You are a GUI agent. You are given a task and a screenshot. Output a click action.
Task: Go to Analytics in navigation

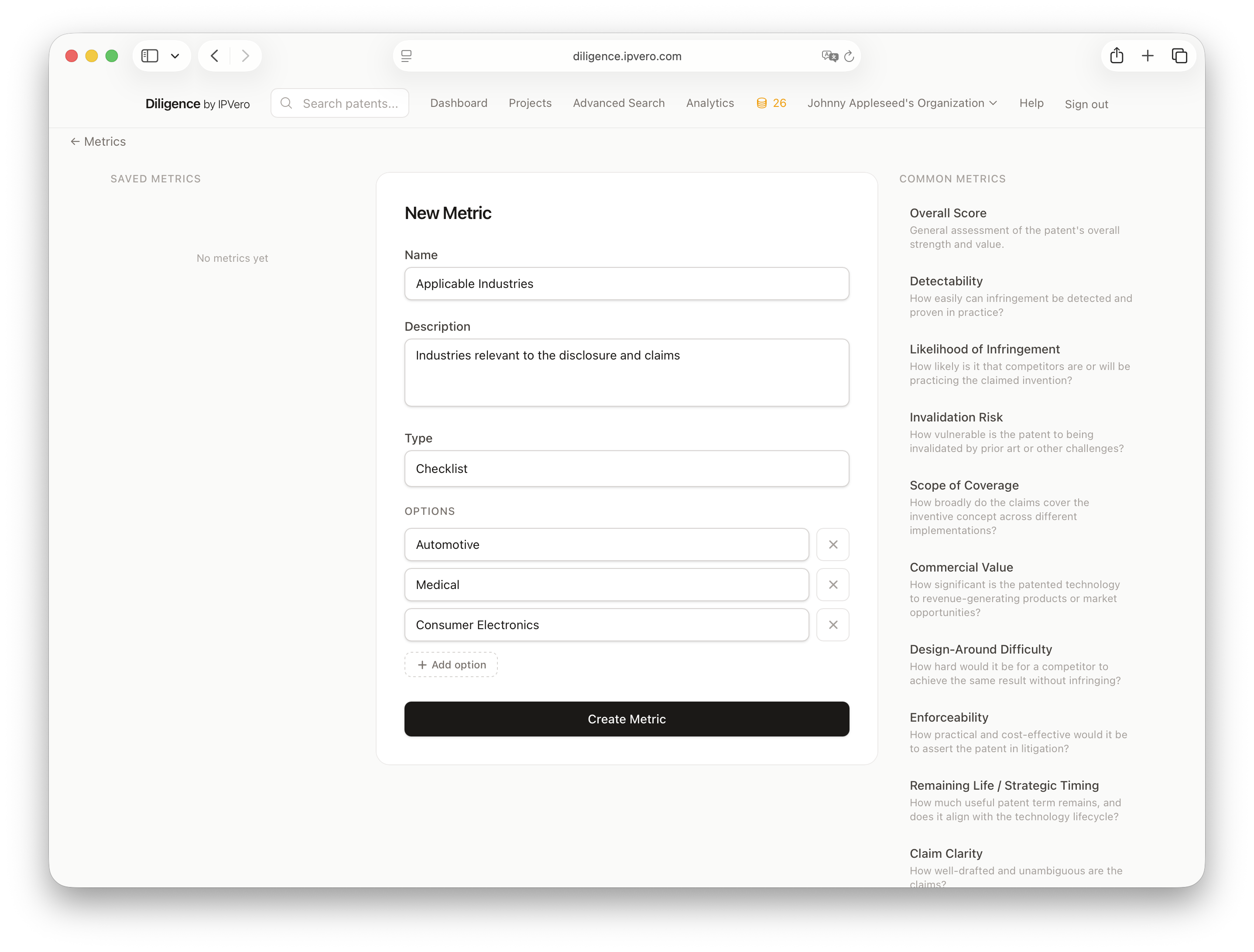[710, 103]
